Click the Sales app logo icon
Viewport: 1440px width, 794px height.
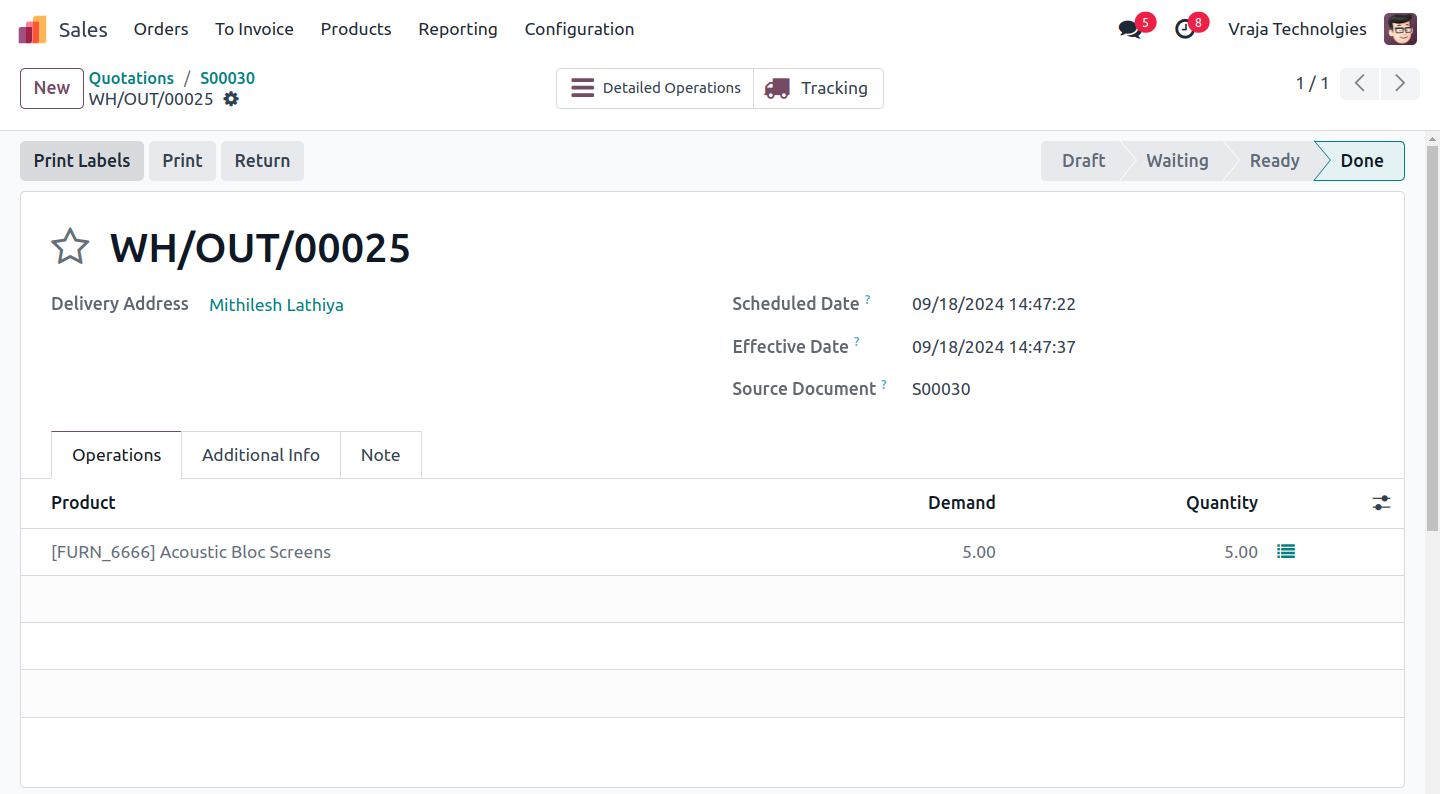click(32, 29)
